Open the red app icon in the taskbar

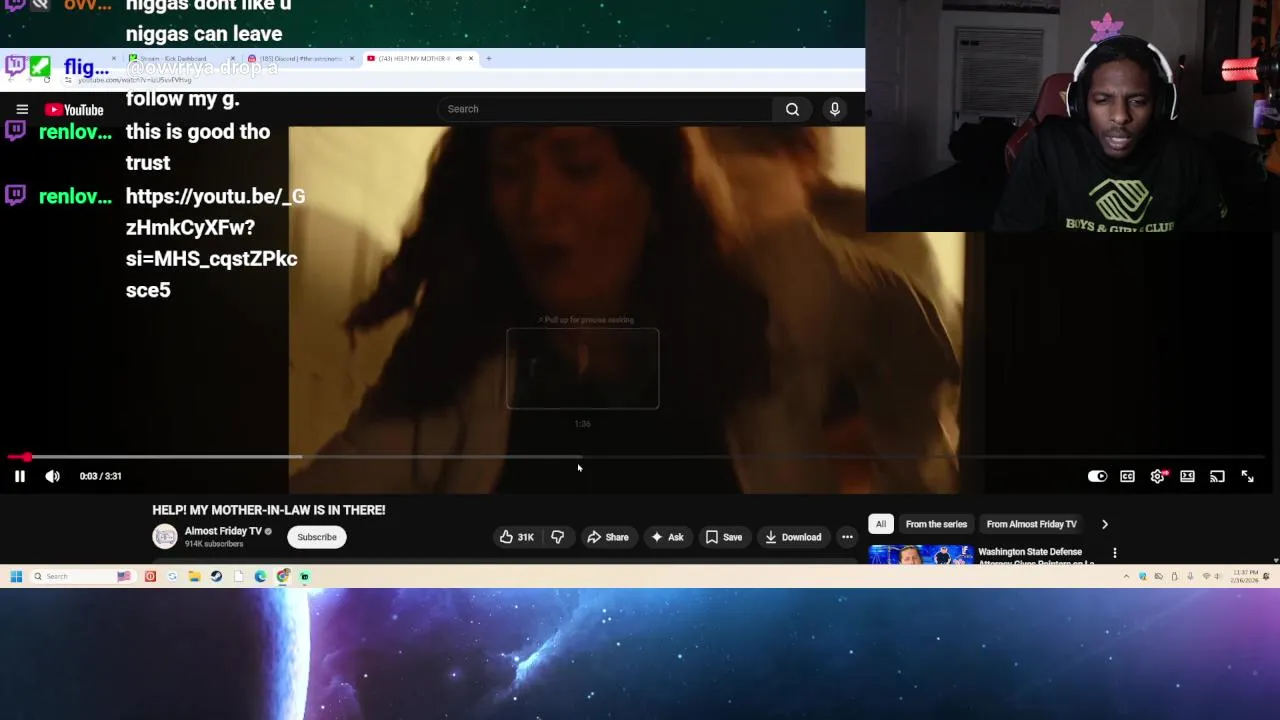point(150,576)
